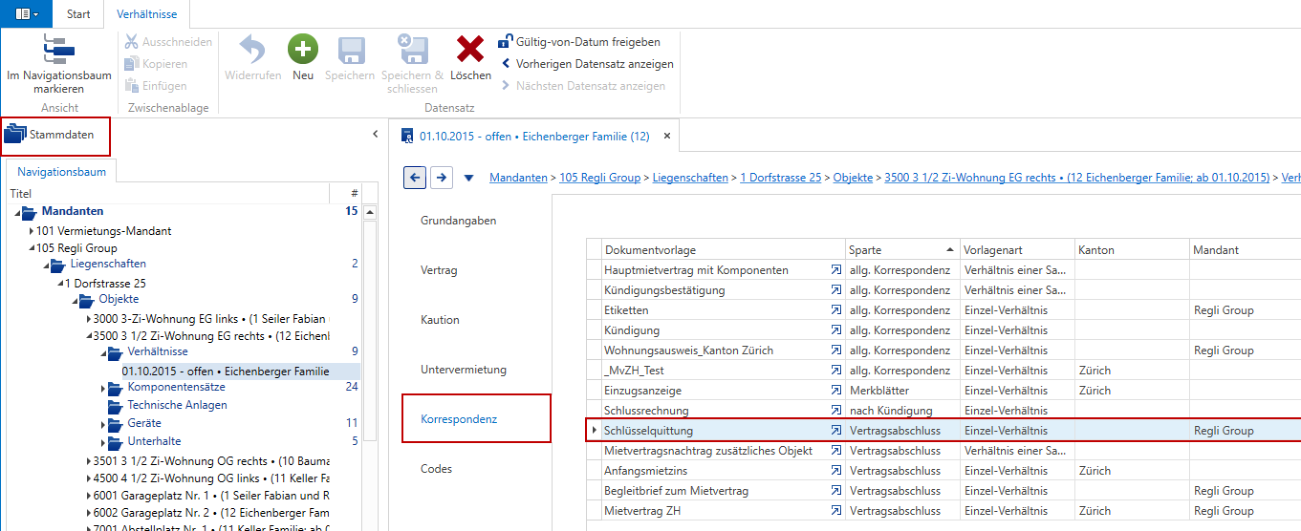1301x531 pixels.
Task: Click the Speichern floppy disk icon
Action: pyautogui.click(x=350, y=51)
